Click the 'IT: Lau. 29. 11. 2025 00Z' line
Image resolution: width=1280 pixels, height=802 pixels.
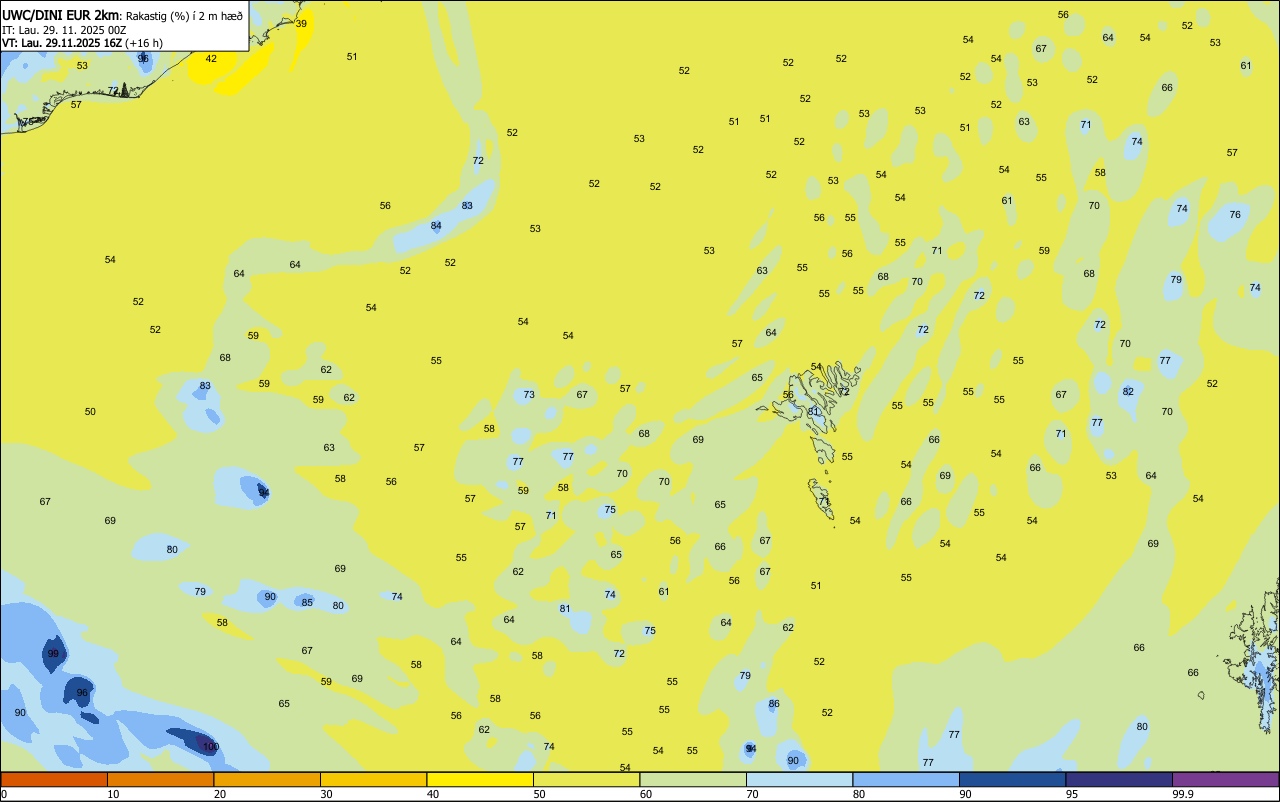point(64,30)
